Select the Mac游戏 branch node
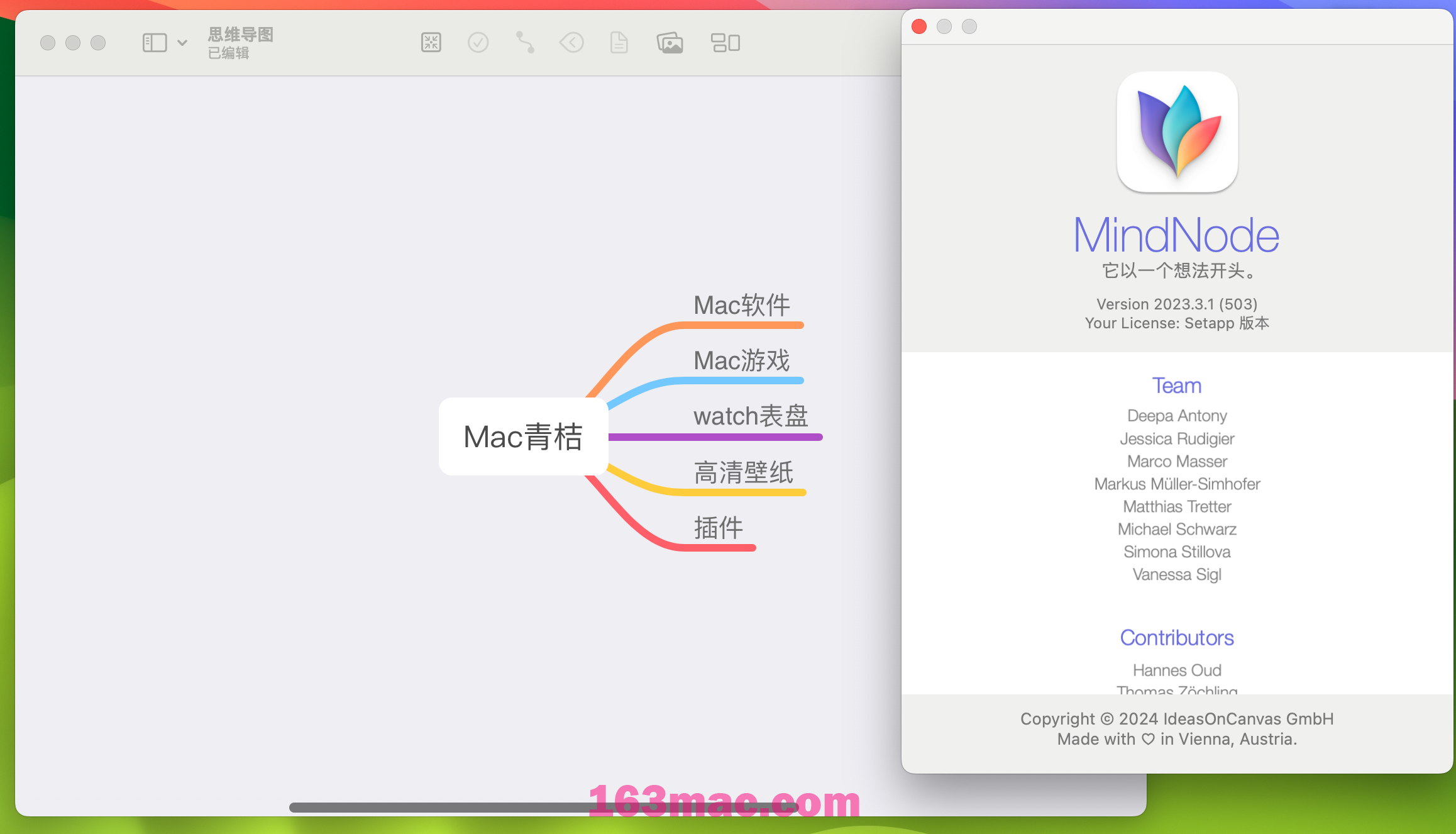 [x=742, y=360]
